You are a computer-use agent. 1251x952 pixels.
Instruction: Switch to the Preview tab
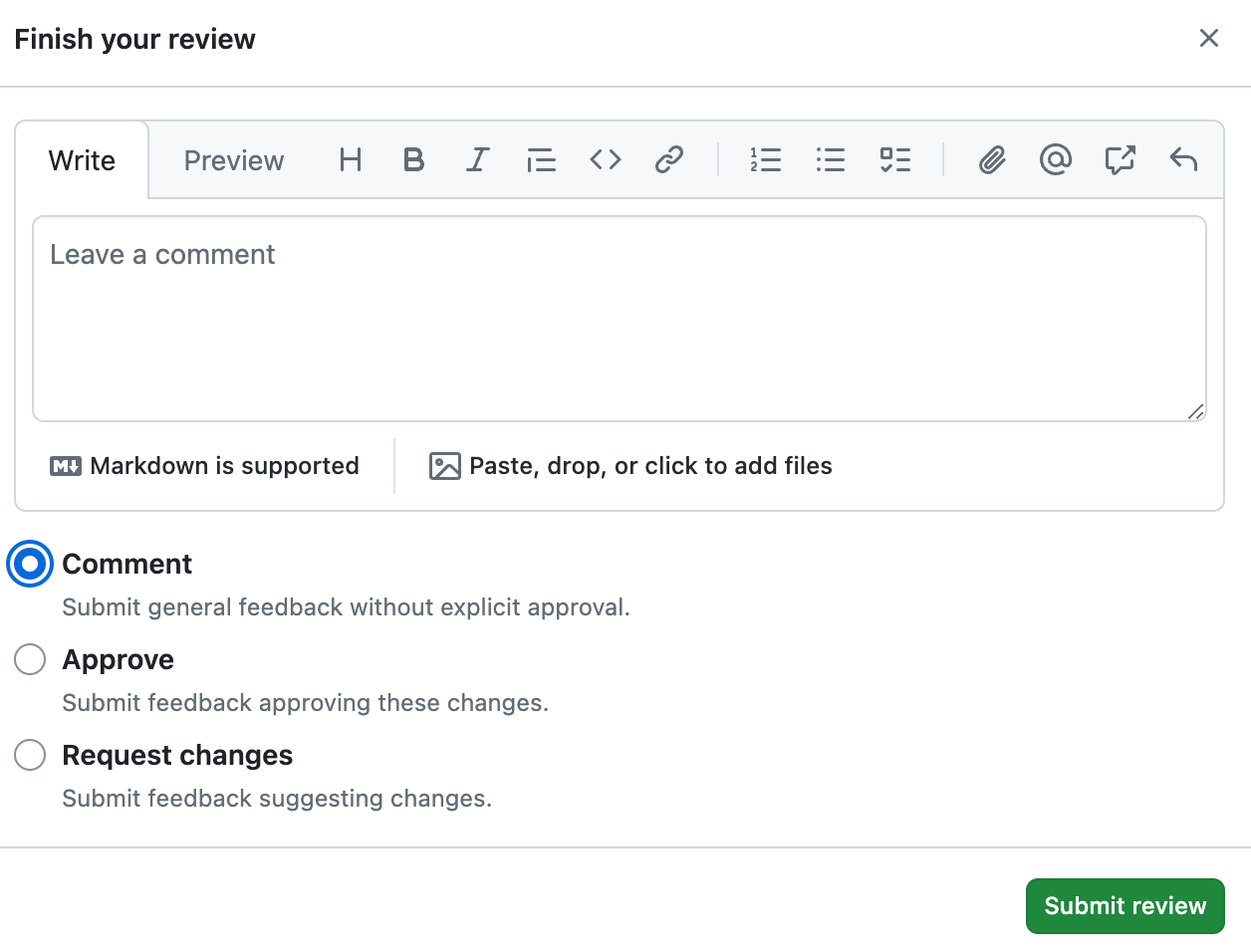[233, 160]
